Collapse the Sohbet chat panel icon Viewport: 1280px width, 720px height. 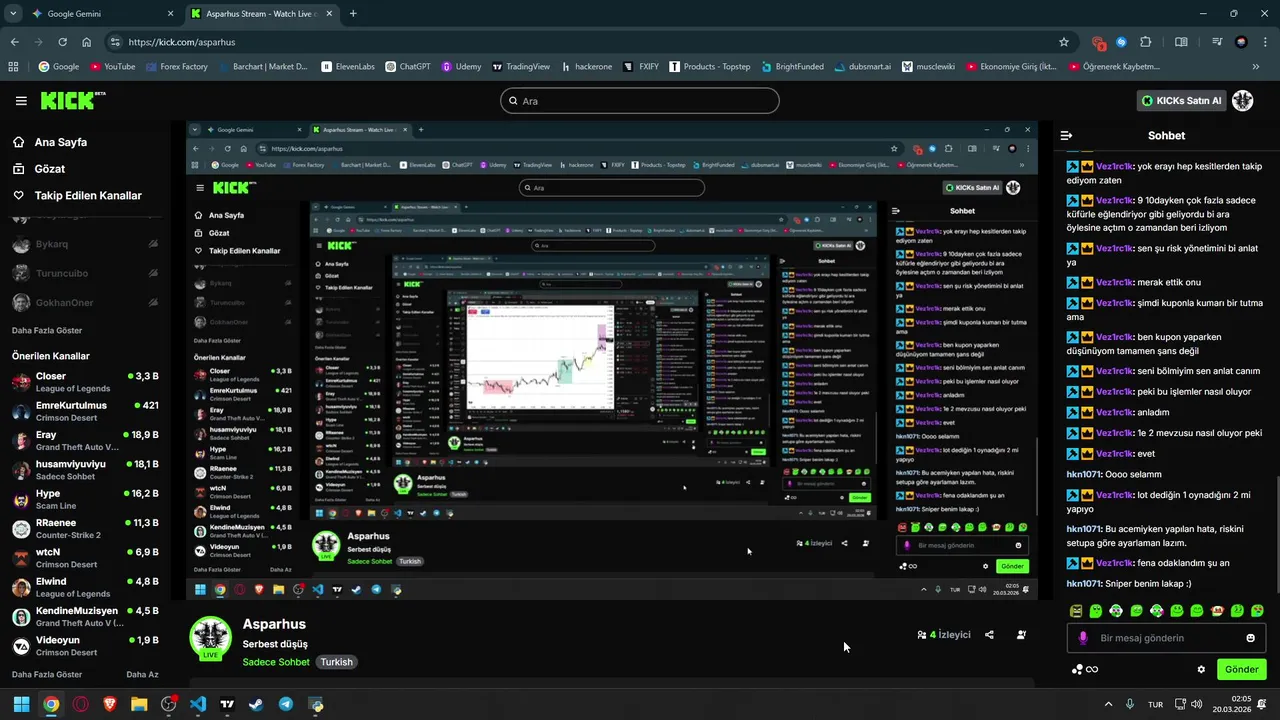click(1066, 135)
